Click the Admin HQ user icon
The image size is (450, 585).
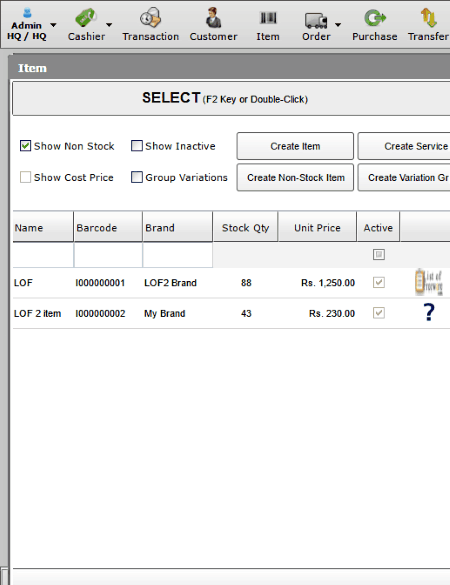[27, 13]
